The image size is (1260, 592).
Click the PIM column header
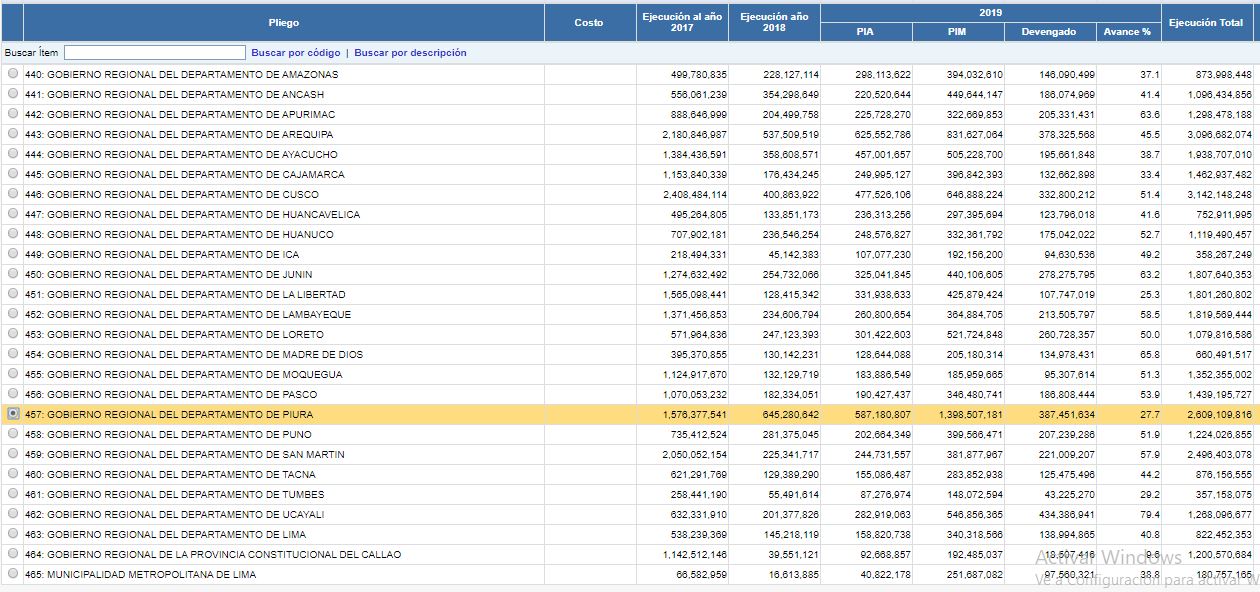coord(957,32)
